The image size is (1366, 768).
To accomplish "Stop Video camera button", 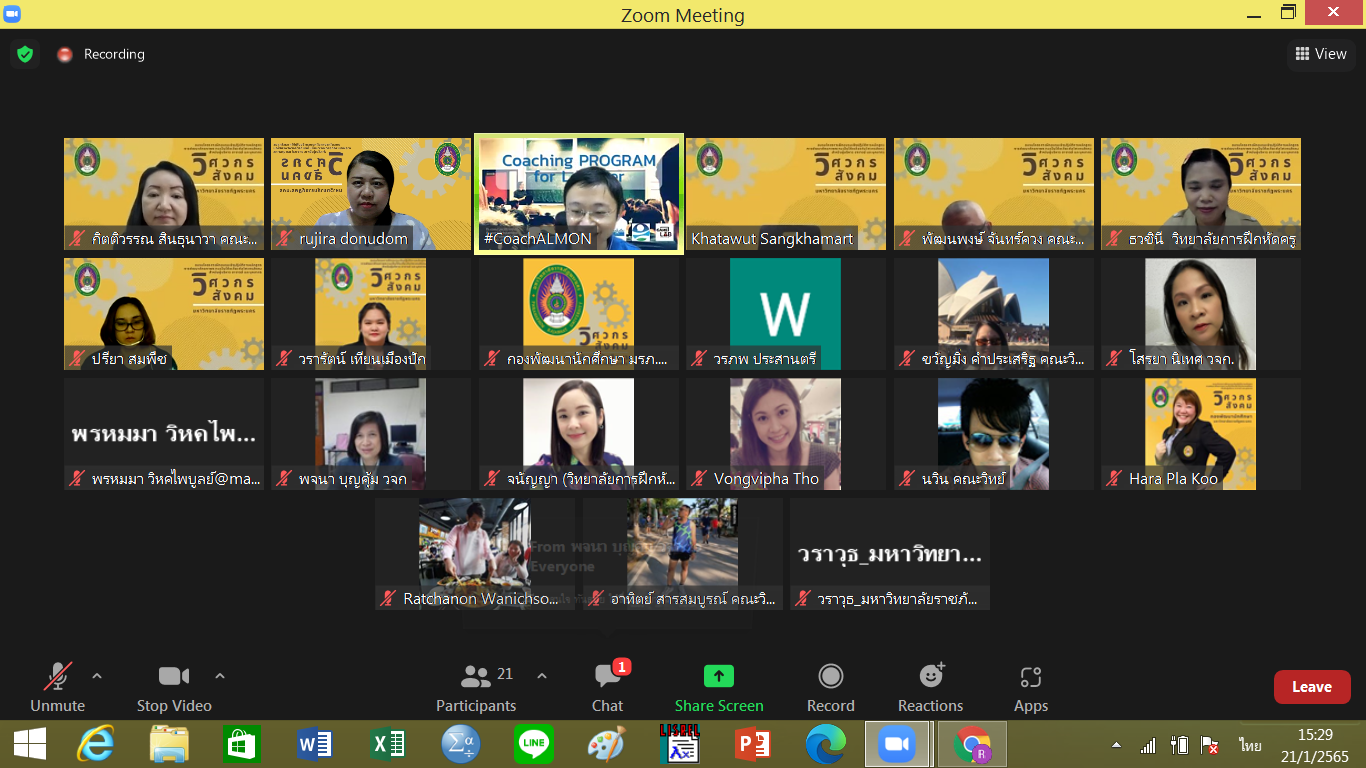I will click(174, 687).
